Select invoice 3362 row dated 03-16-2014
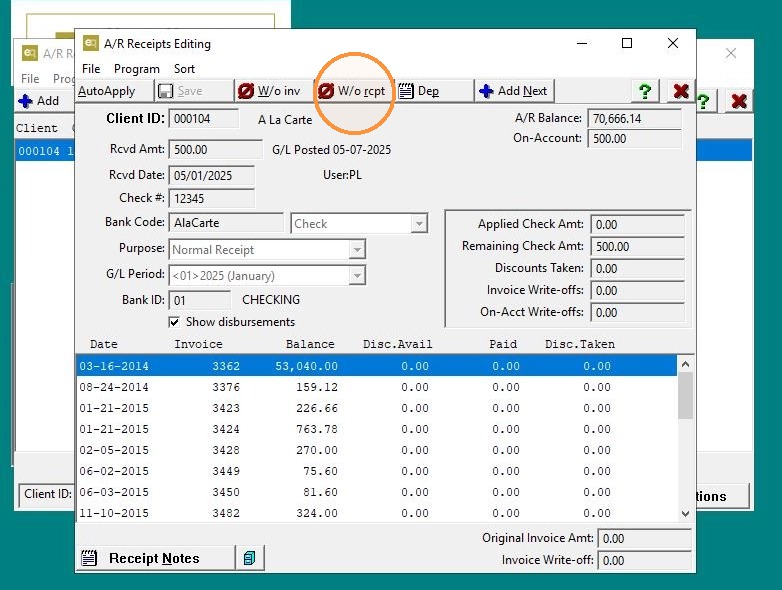The width and height of the screenshot is (782, 590). [x=377, y=366]
